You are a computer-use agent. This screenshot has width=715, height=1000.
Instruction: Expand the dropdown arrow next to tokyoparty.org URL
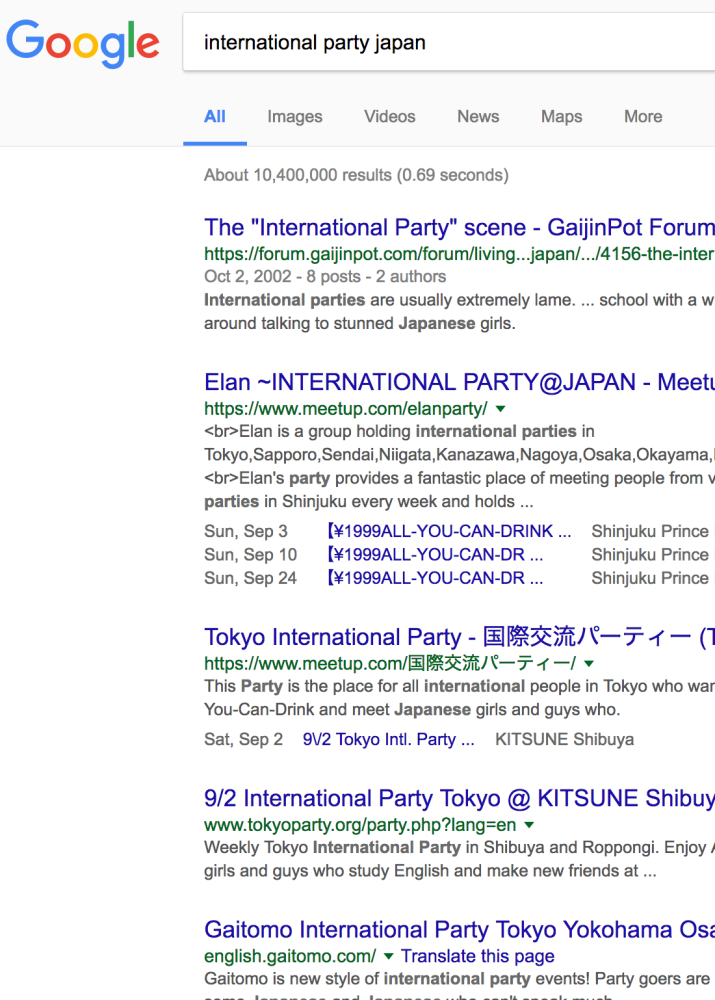click(x=529, y=825)
